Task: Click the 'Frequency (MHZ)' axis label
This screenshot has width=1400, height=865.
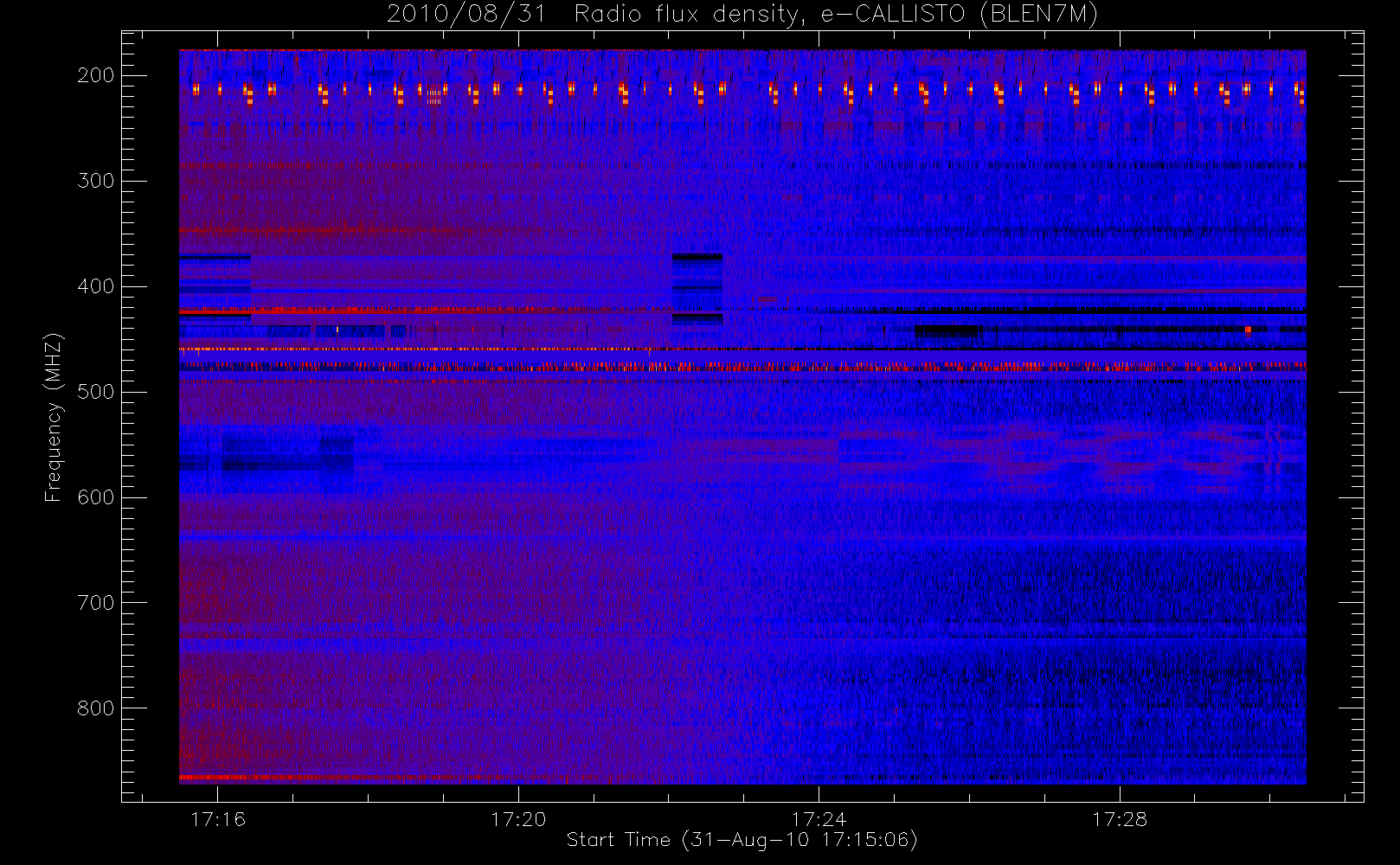Action: tap(54, 417)
